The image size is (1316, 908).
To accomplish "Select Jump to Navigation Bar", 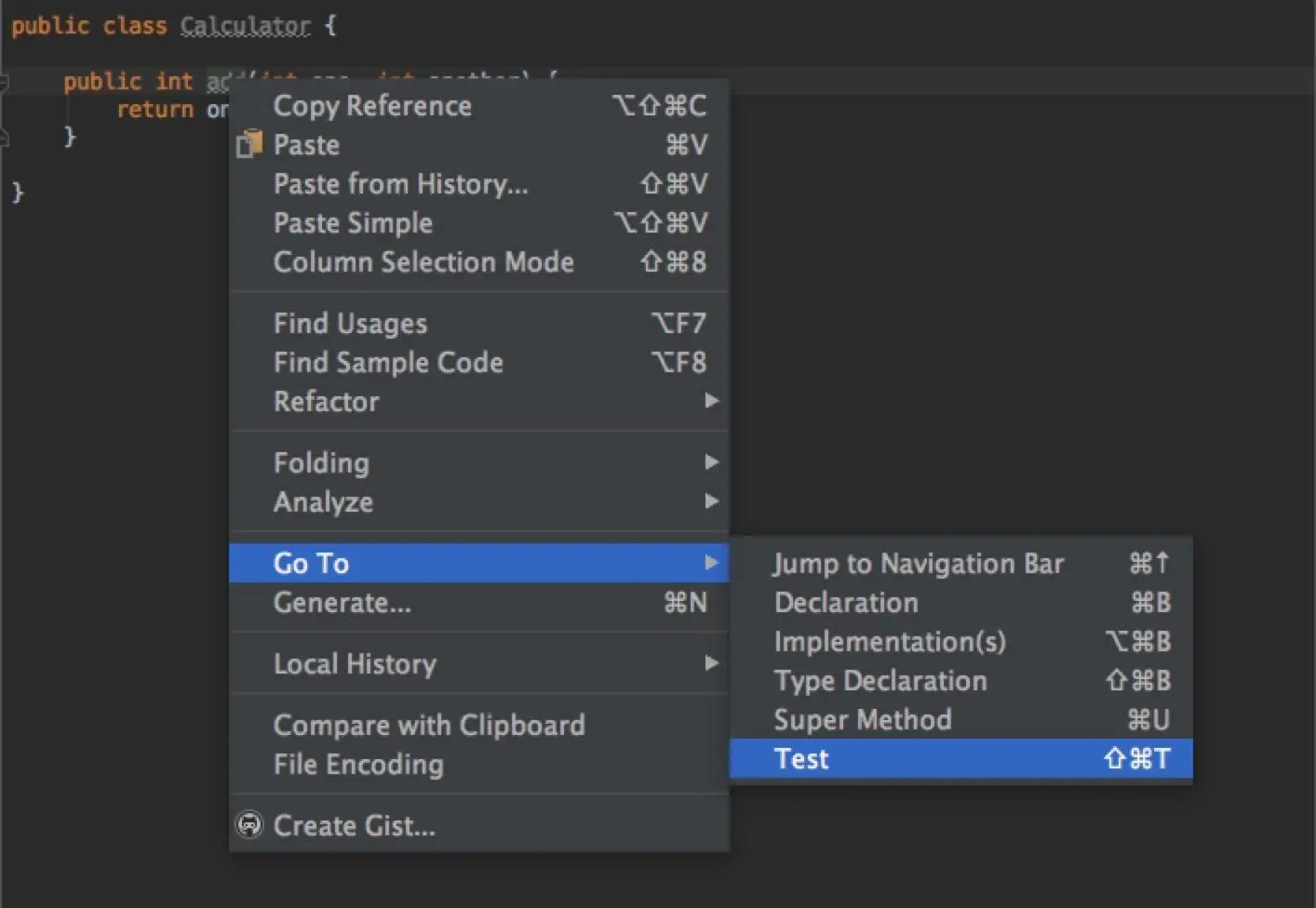I will click(x=918, y=563).
